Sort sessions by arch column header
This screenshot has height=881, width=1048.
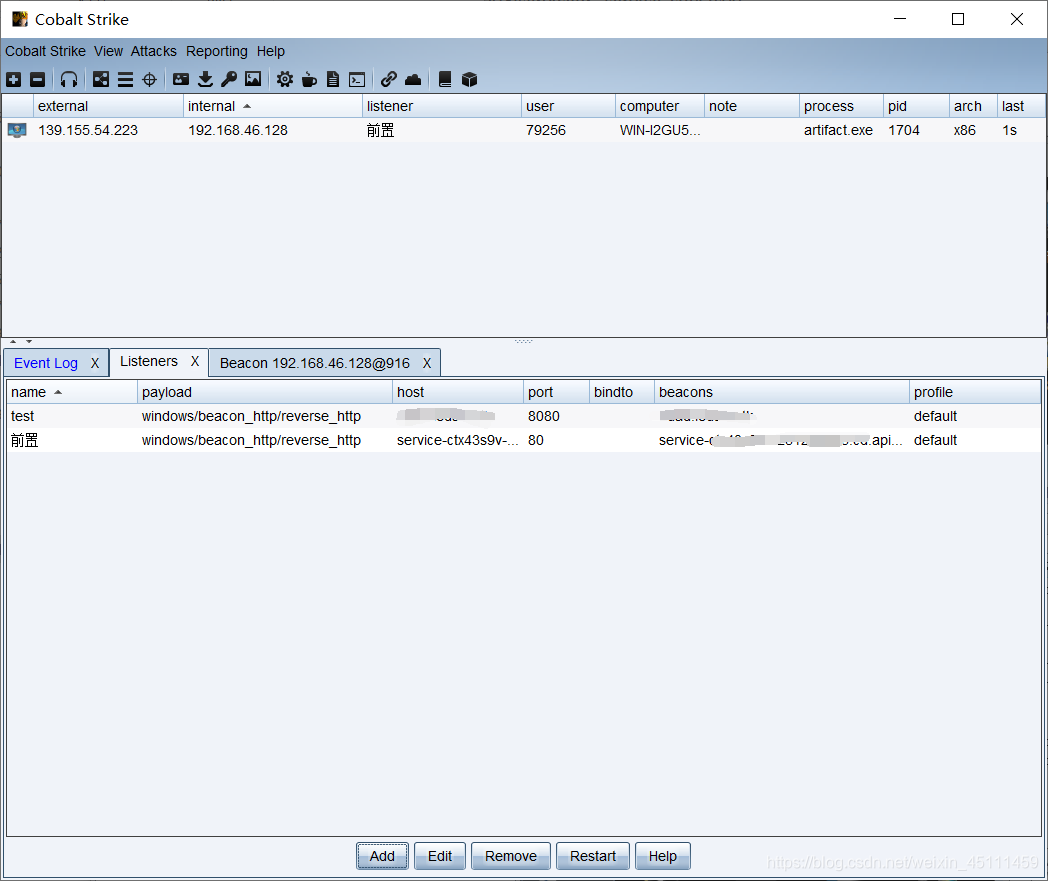coord(973,106)
